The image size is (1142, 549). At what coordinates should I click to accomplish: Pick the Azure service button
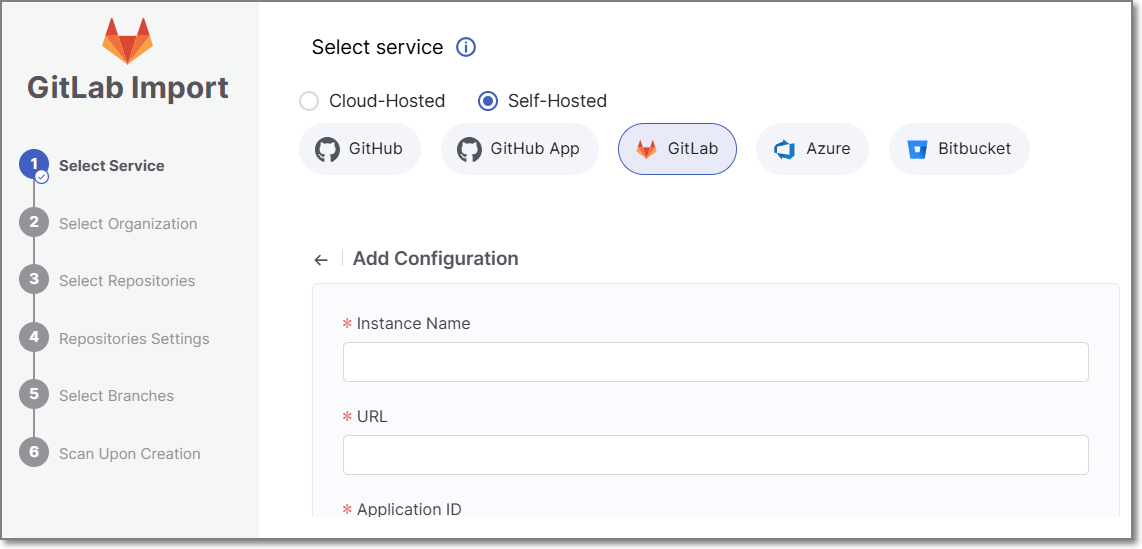(x=812, y=149)
